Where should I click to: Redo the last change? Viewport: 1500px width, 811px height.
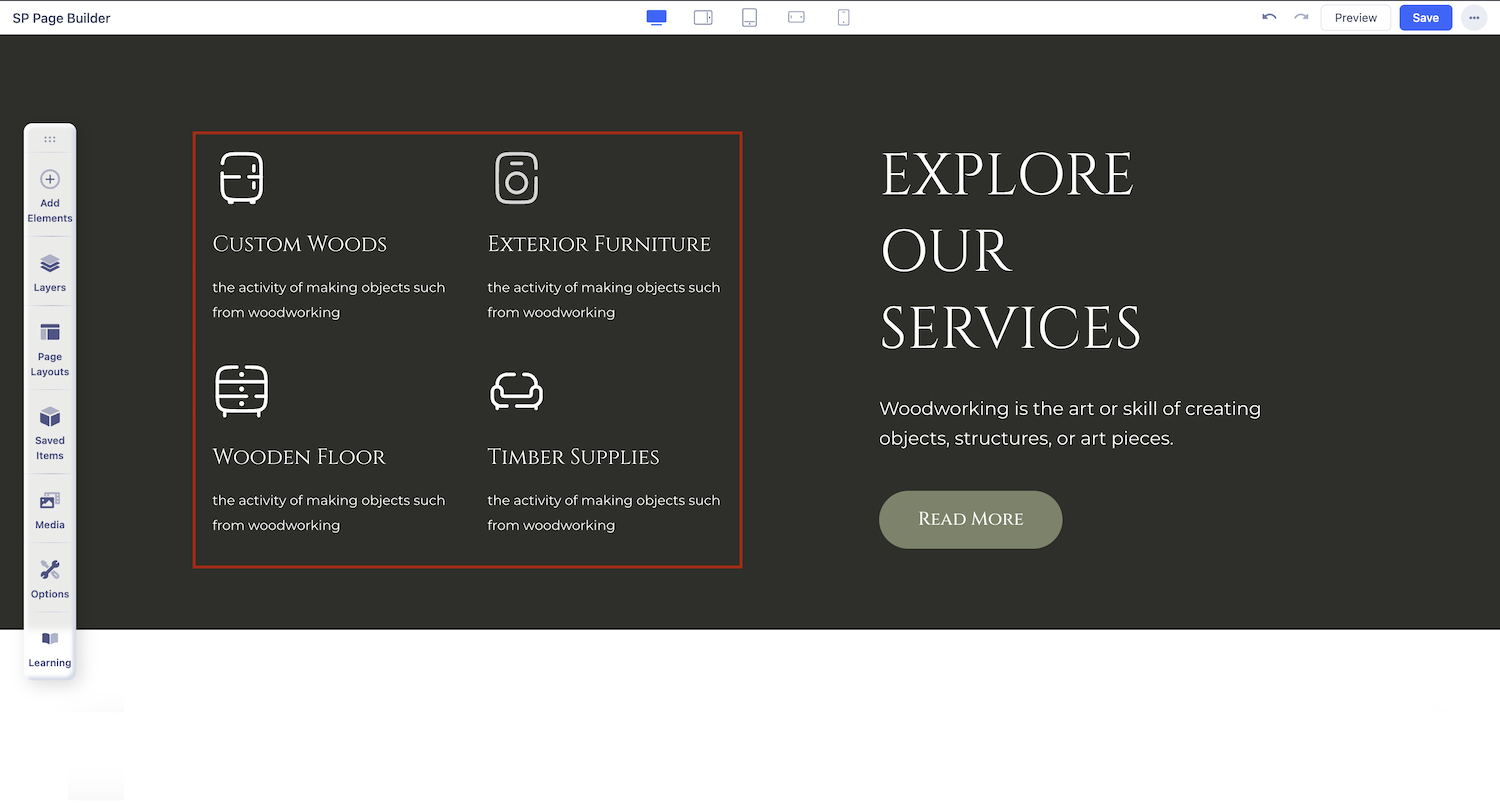[1301, 18]
